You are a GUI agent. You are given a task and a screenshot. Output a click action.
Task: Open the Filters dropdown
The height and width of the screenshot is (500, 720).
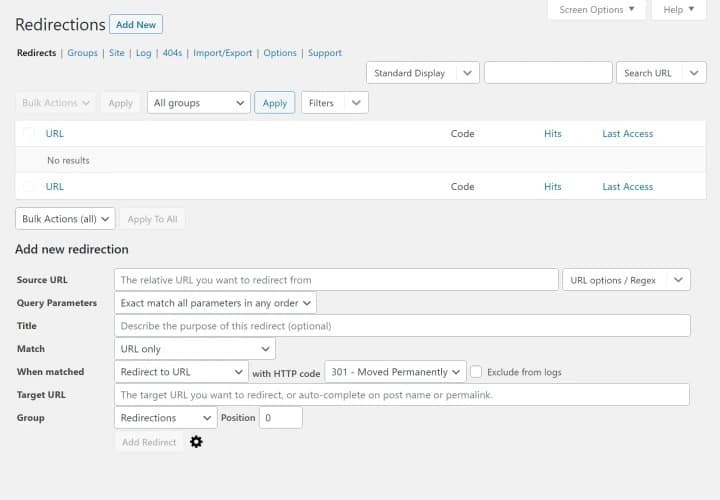tap(335, 103)
